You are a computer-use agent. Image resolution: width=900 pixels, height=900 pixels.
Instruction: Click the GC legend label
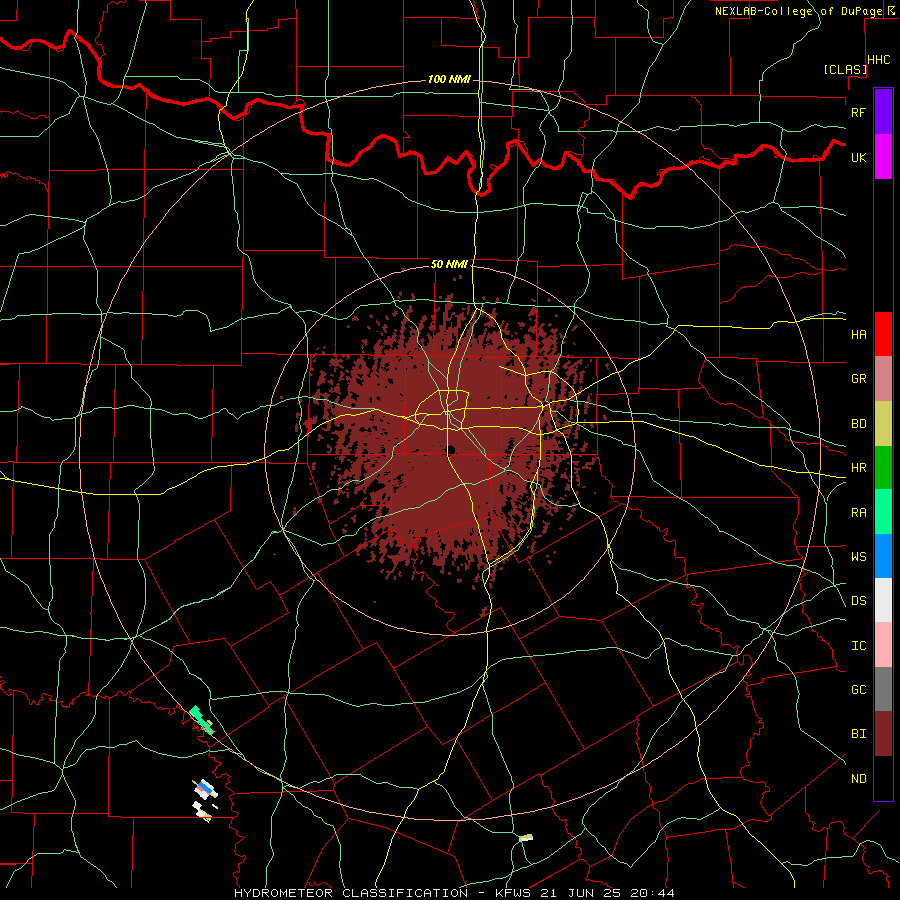tap(859, 690)
